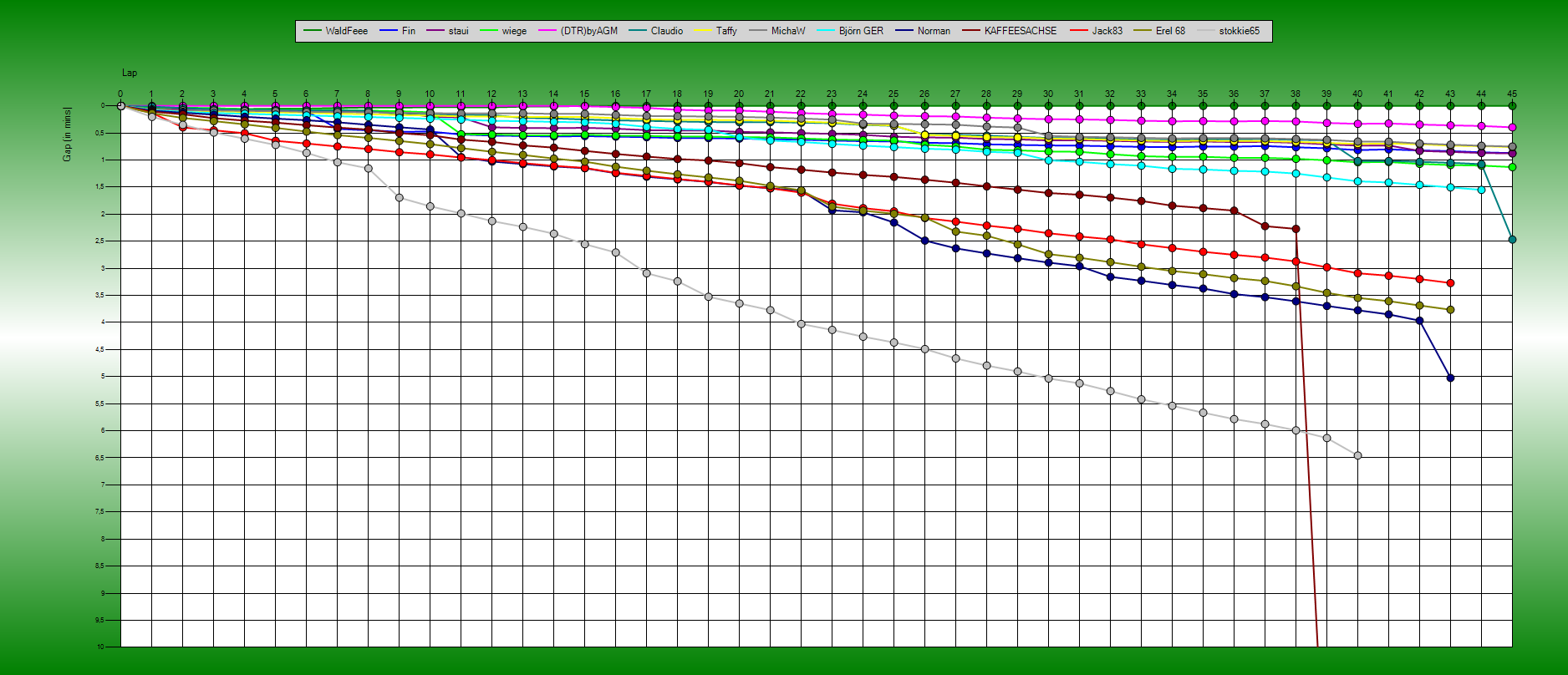The height and width of the screenshot is (675, 1568).
Task: Click the Erel 68 legend entry
Action: coord(1159,31)
